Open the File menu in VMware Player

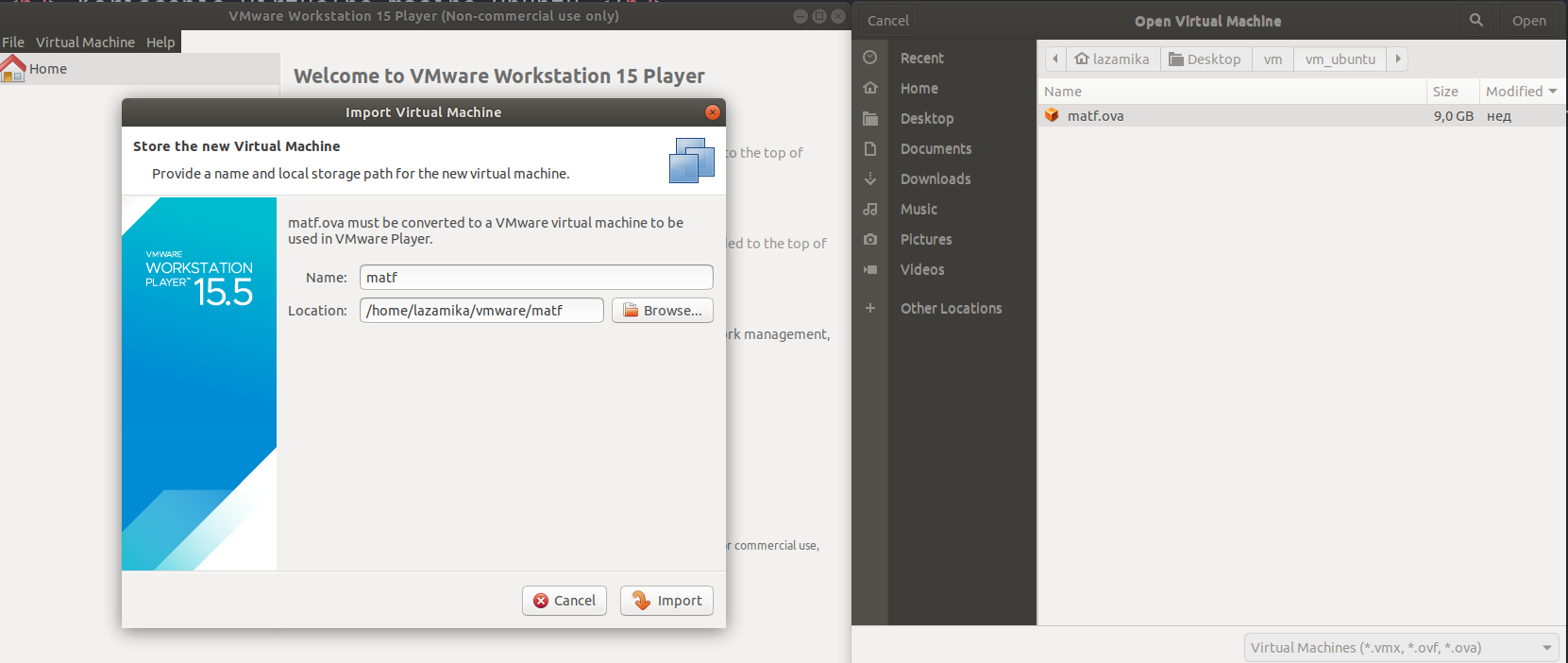click(13, 42)
